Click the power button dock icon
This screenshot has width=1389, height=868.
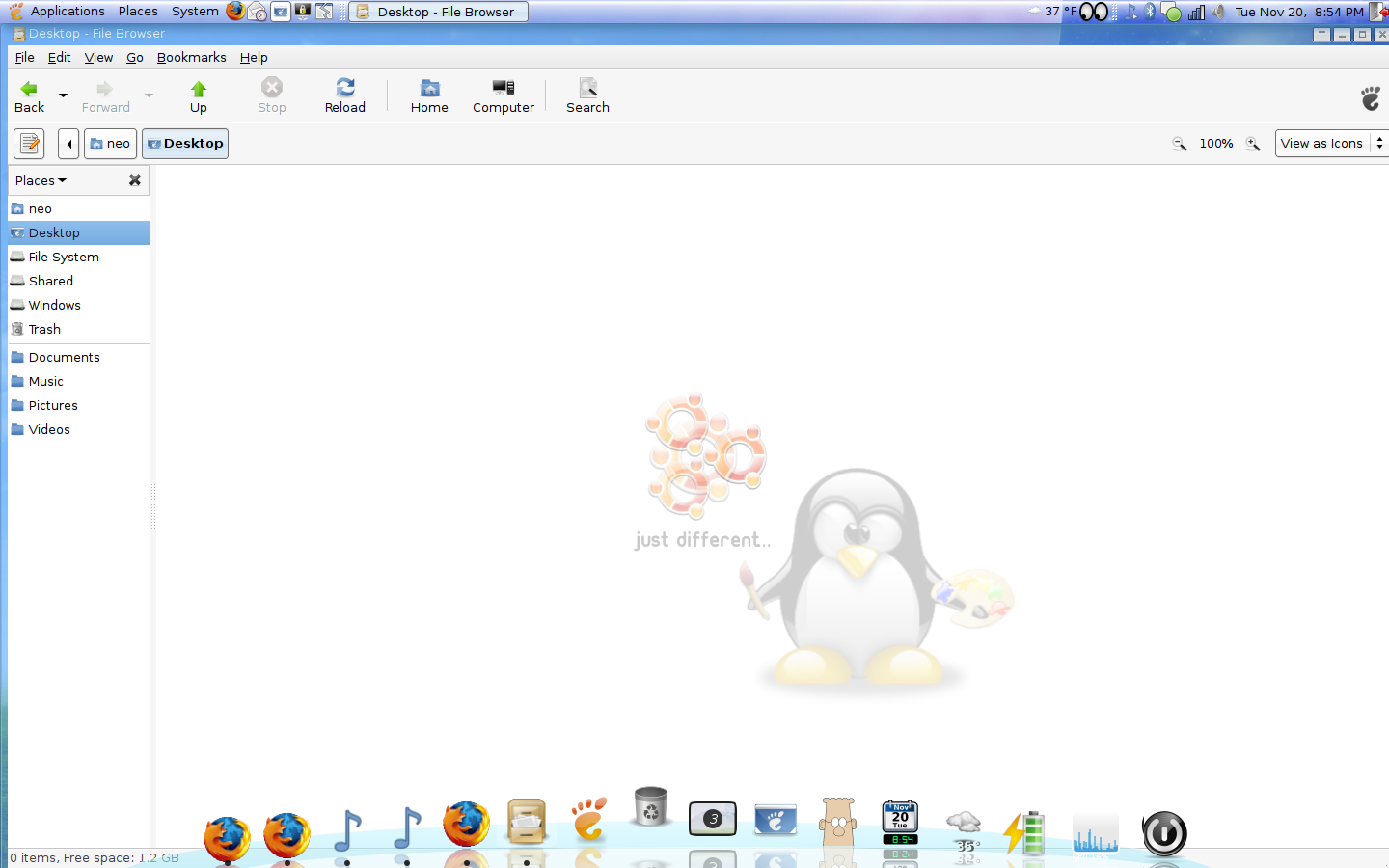coord(1164,833)
